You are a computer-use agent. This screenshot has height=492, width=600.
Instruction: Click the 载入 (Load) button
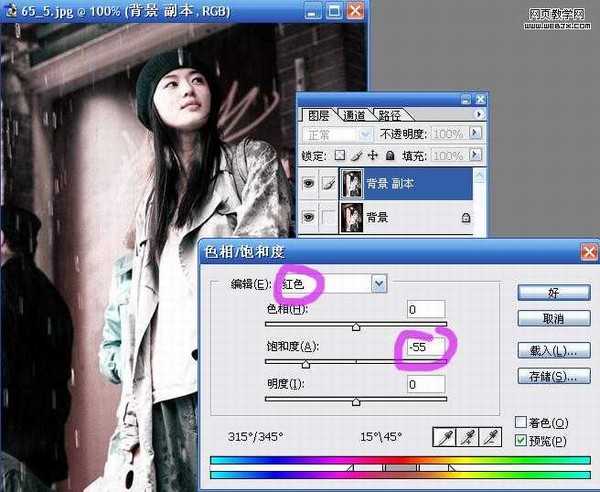click(x=553, y=351)
